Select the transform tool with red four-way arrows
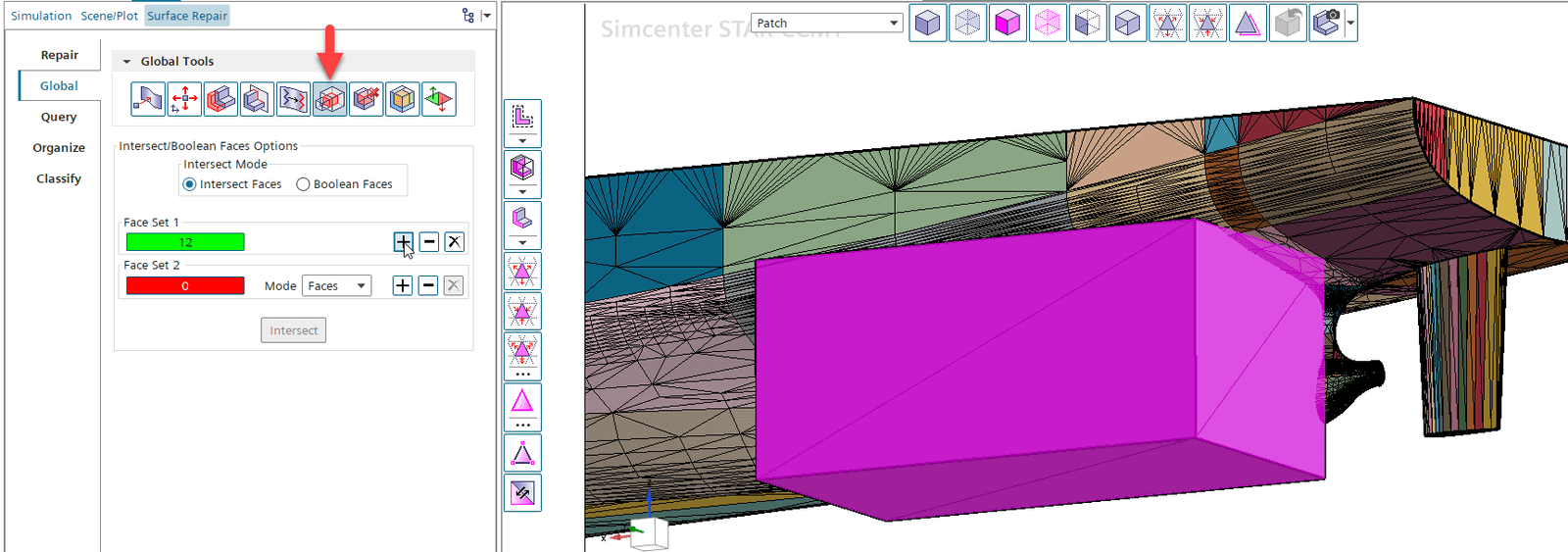The image size is (1568, 552). 184,99
